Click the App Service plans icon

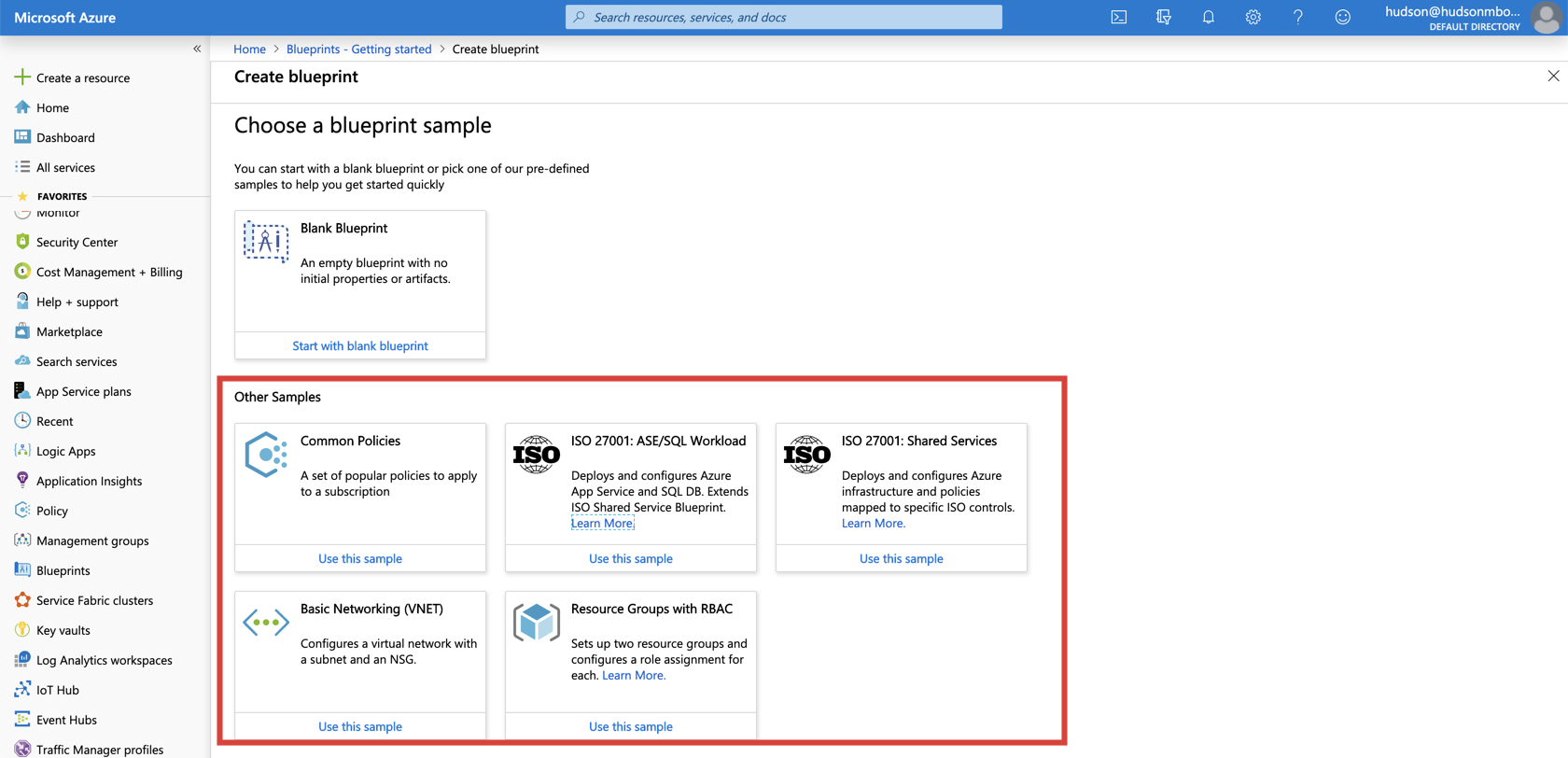pyautogui.click(x=22, y=391)
